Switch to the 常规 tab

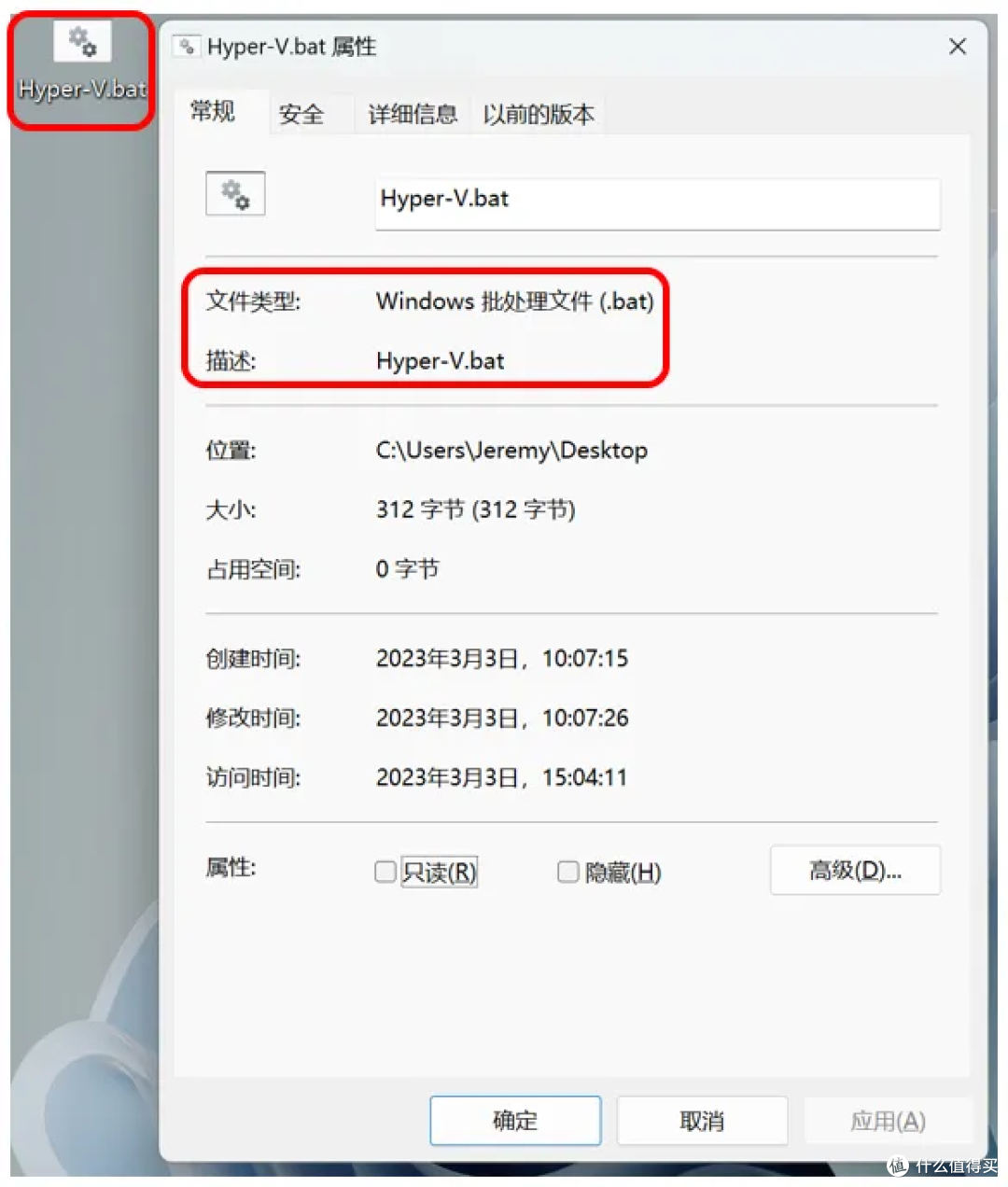click(x=213, y=112)
